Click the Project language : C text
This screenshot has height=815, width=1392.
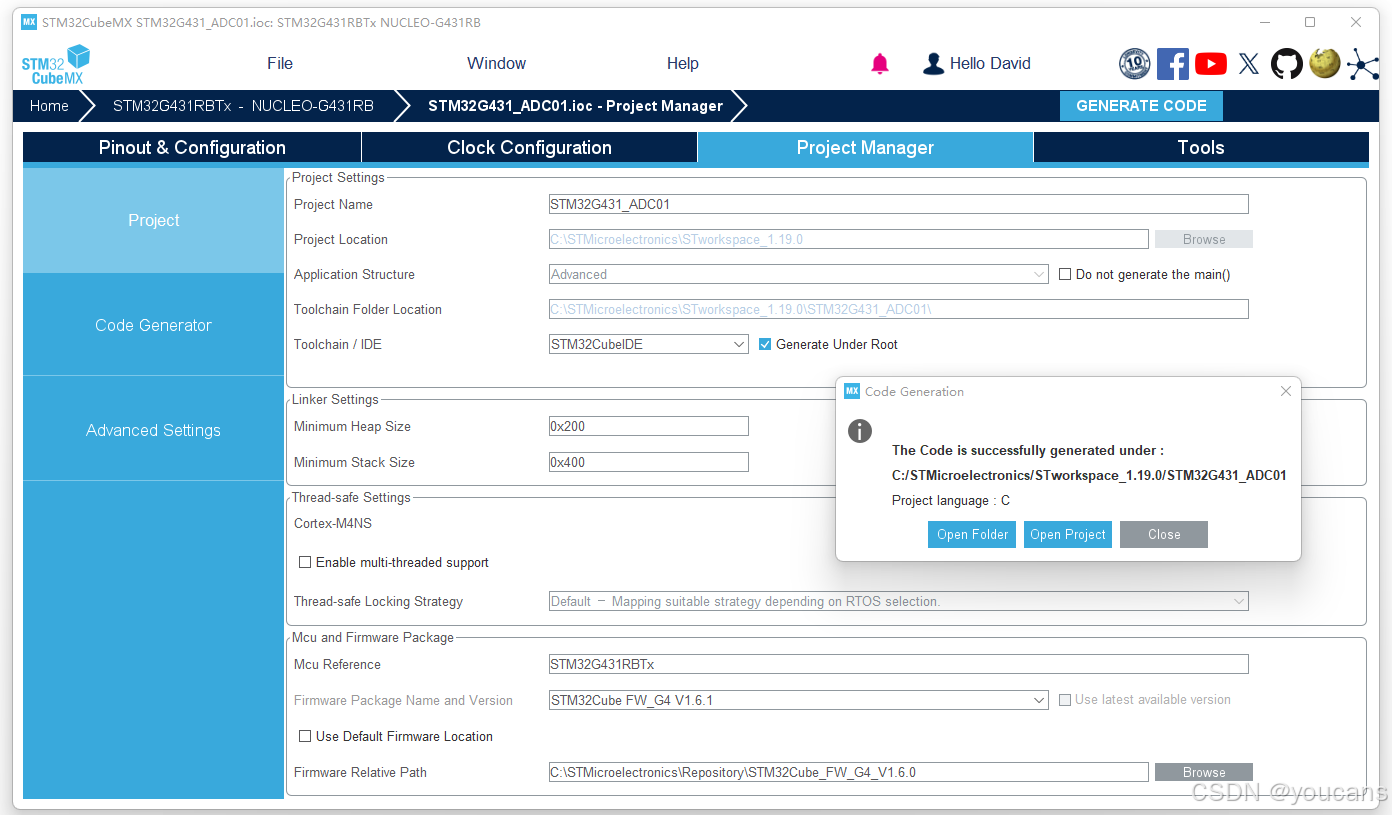coord(951,501)
